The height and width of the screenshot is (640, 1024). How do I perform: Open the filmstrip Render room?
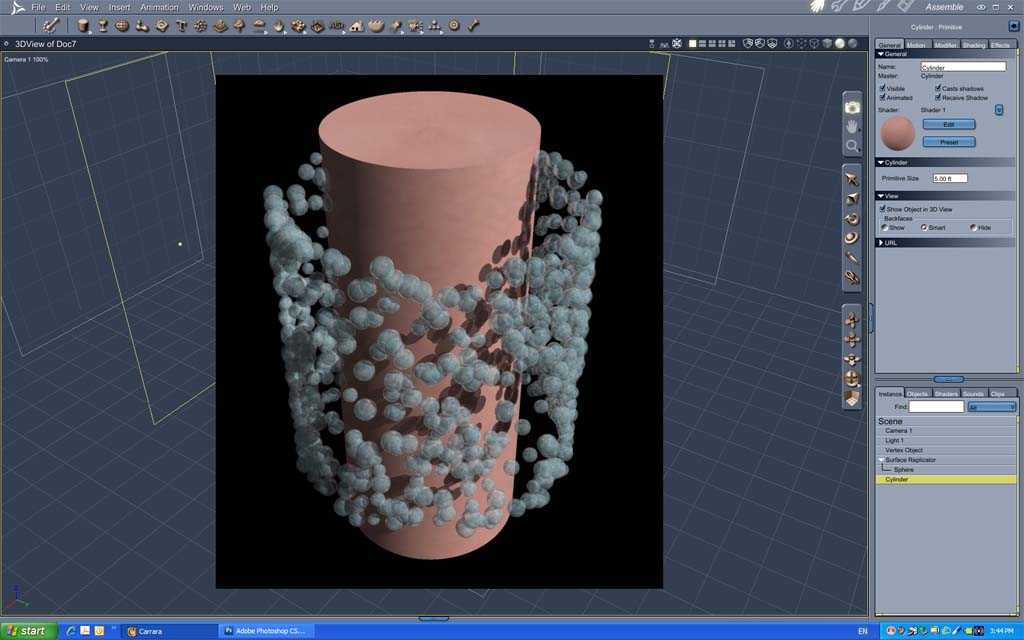pyautogui.click(x=905, y=7)
